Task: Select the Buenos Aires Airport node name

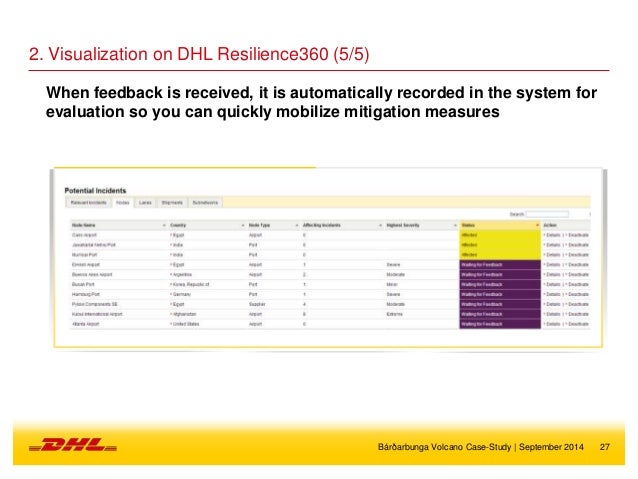Action: coord(92,275)
